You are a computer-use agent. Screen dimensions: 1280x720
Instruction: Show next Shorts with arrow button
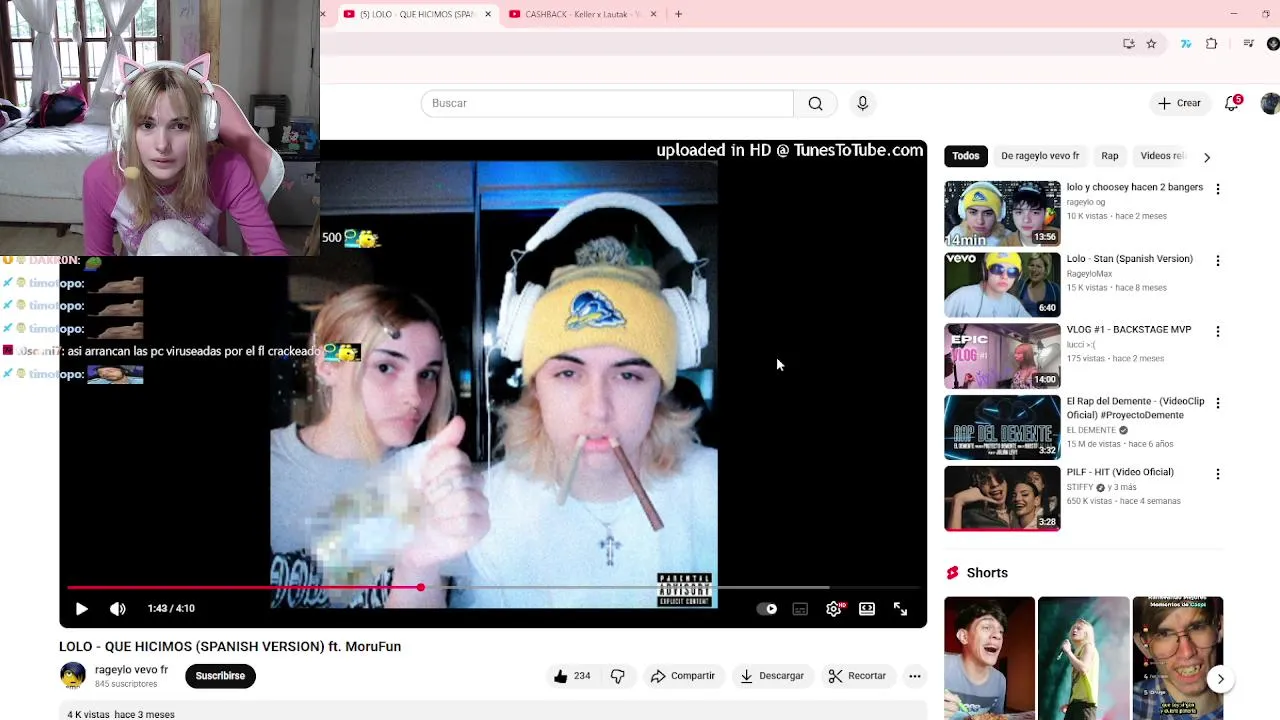[x=1220, y=679]
